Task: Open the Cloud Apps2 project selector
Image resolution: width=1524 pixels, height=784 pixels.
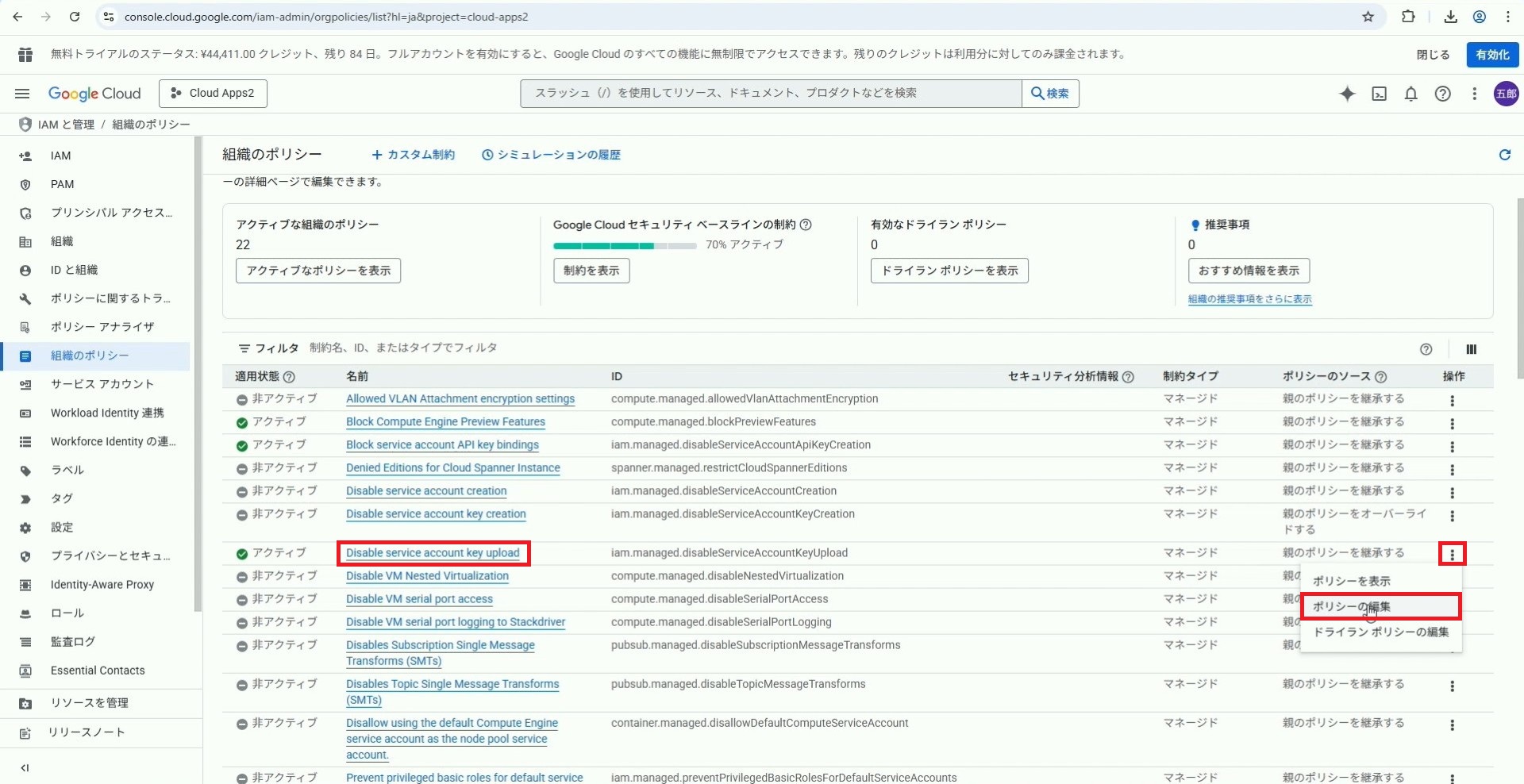Action: click(213, 94)
